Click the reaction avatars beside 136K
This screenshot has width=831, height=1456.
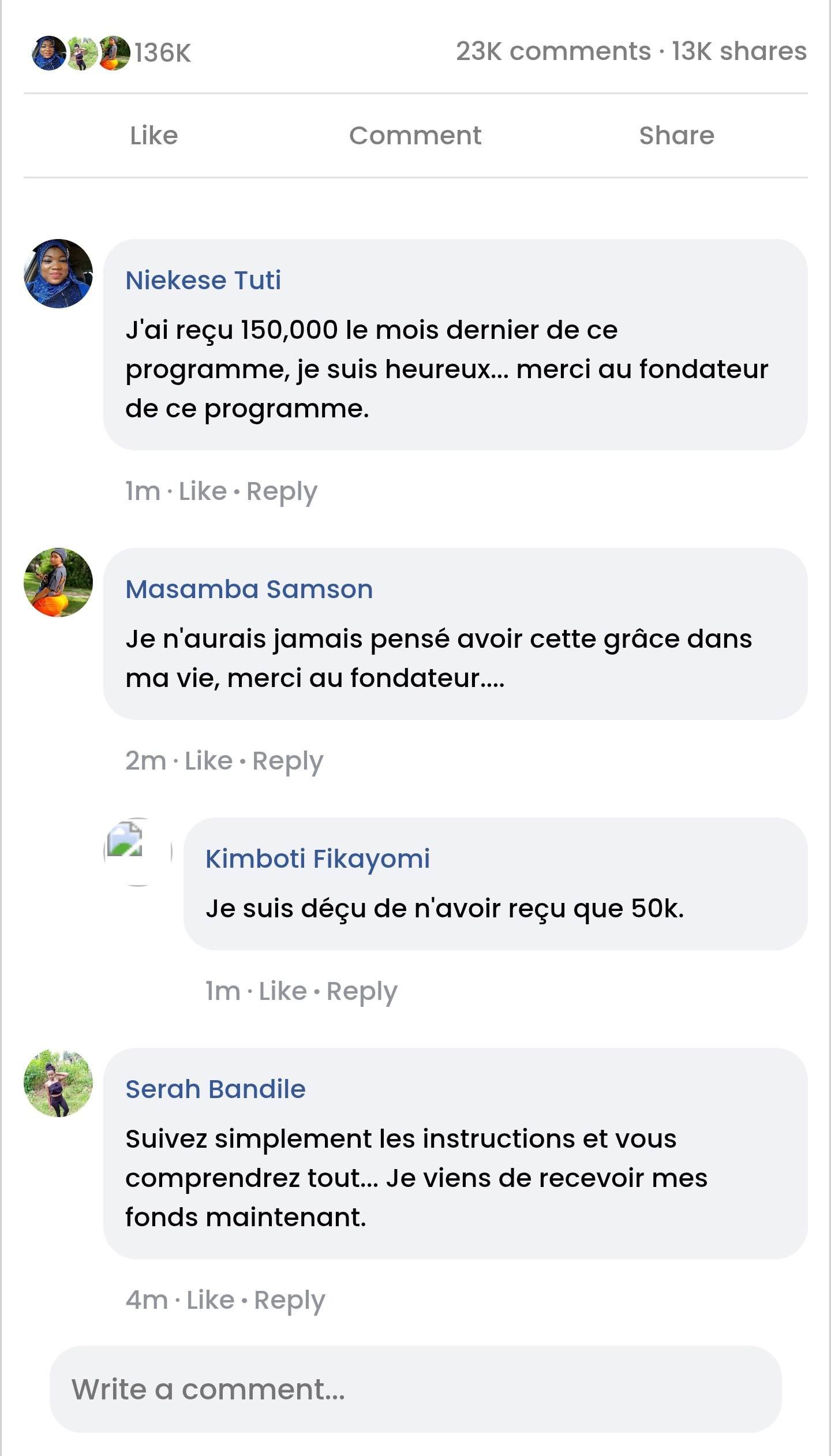pos(81,53)
